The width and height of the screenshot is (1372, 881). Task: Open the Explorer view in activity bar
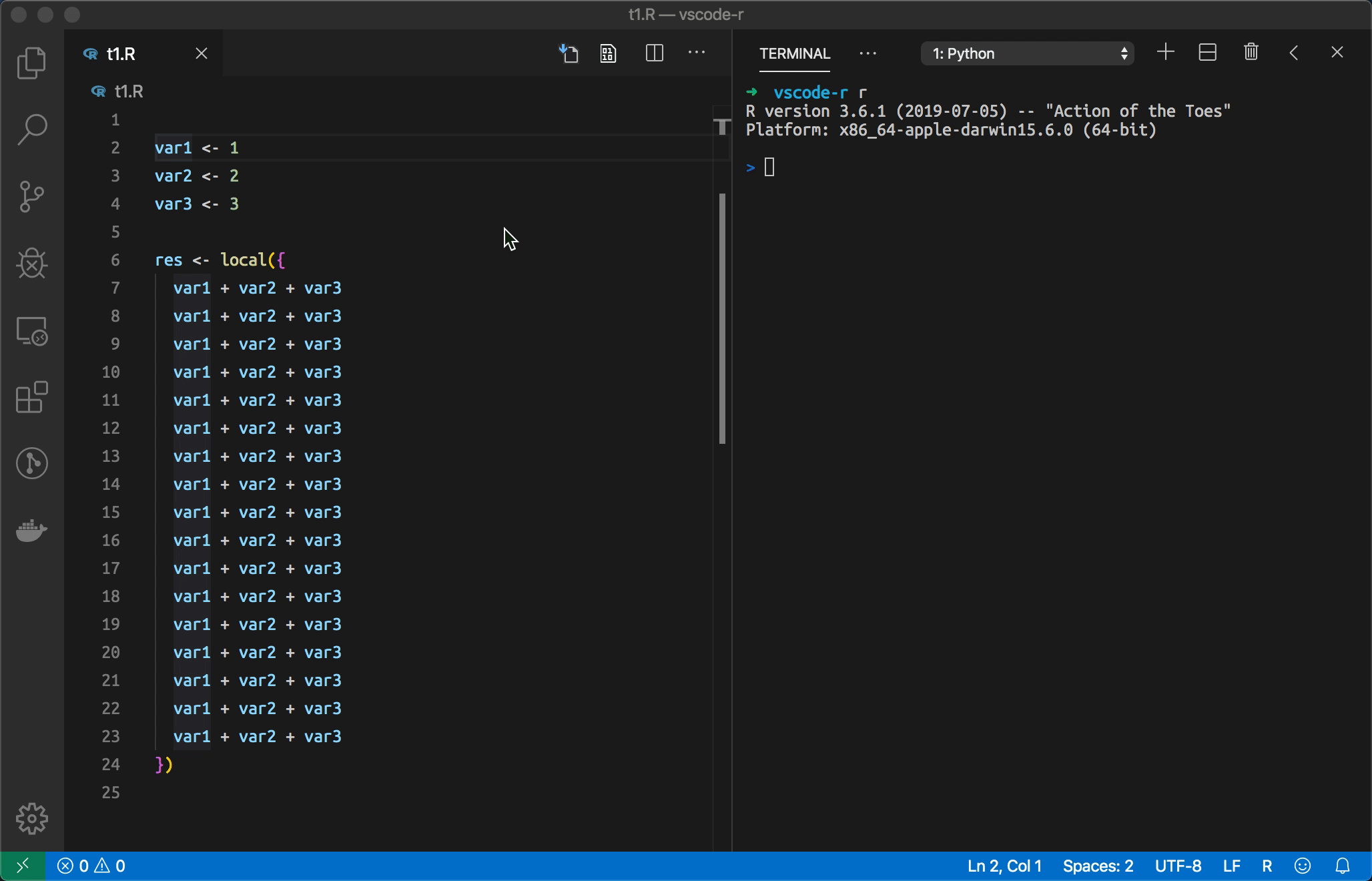tap(31, 63)
